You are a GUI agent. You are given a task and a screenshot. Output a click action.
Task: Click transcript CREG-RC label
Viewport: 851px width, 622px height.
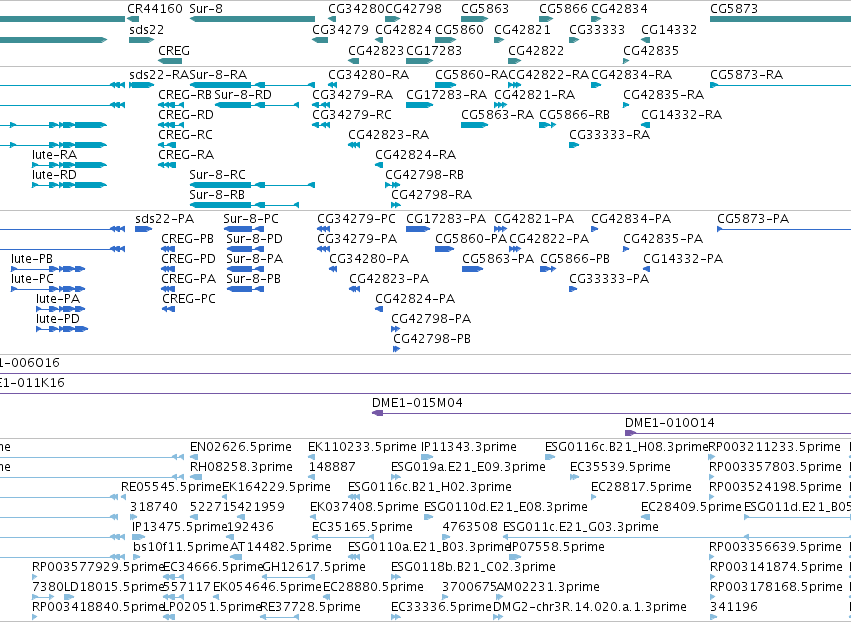click(x=186, y=135)
